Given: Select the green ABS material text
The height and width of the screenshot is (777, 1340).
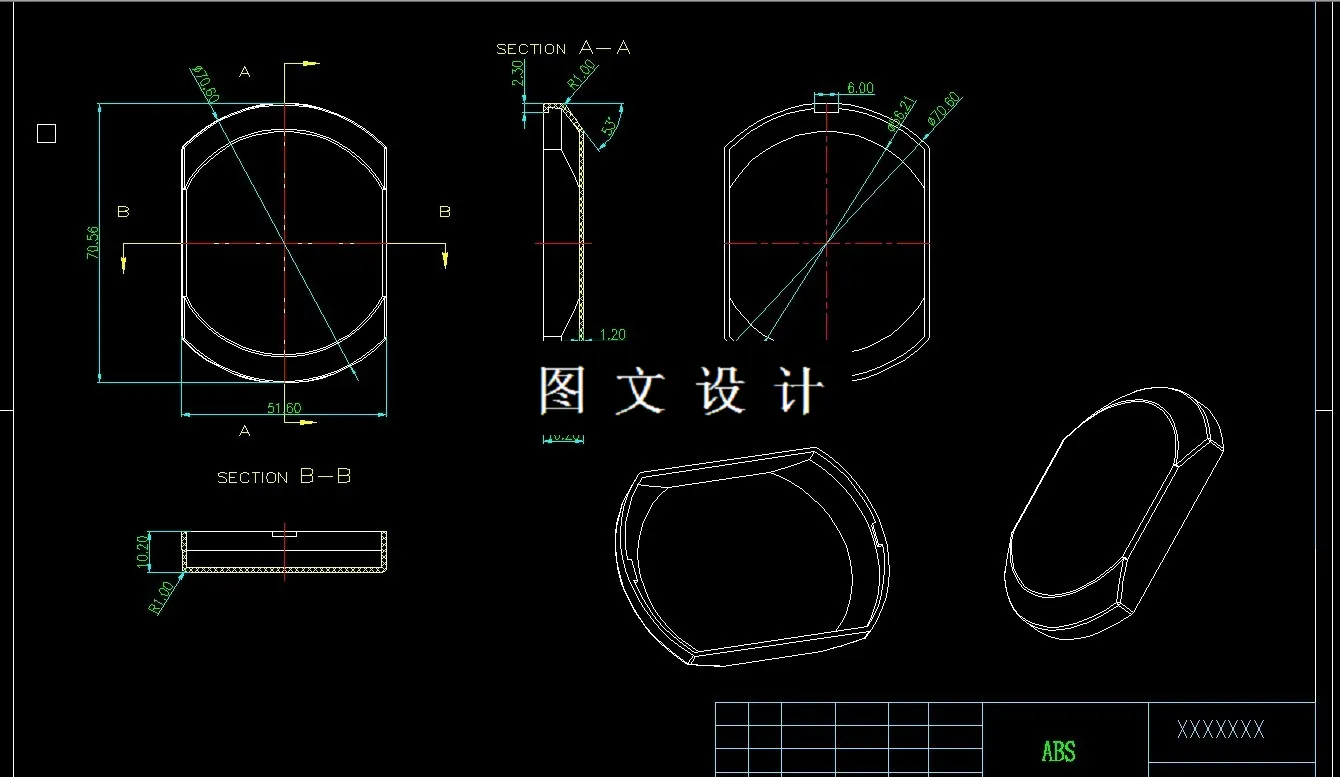Looking at the screenshot, I should (x=1059, y=752).
